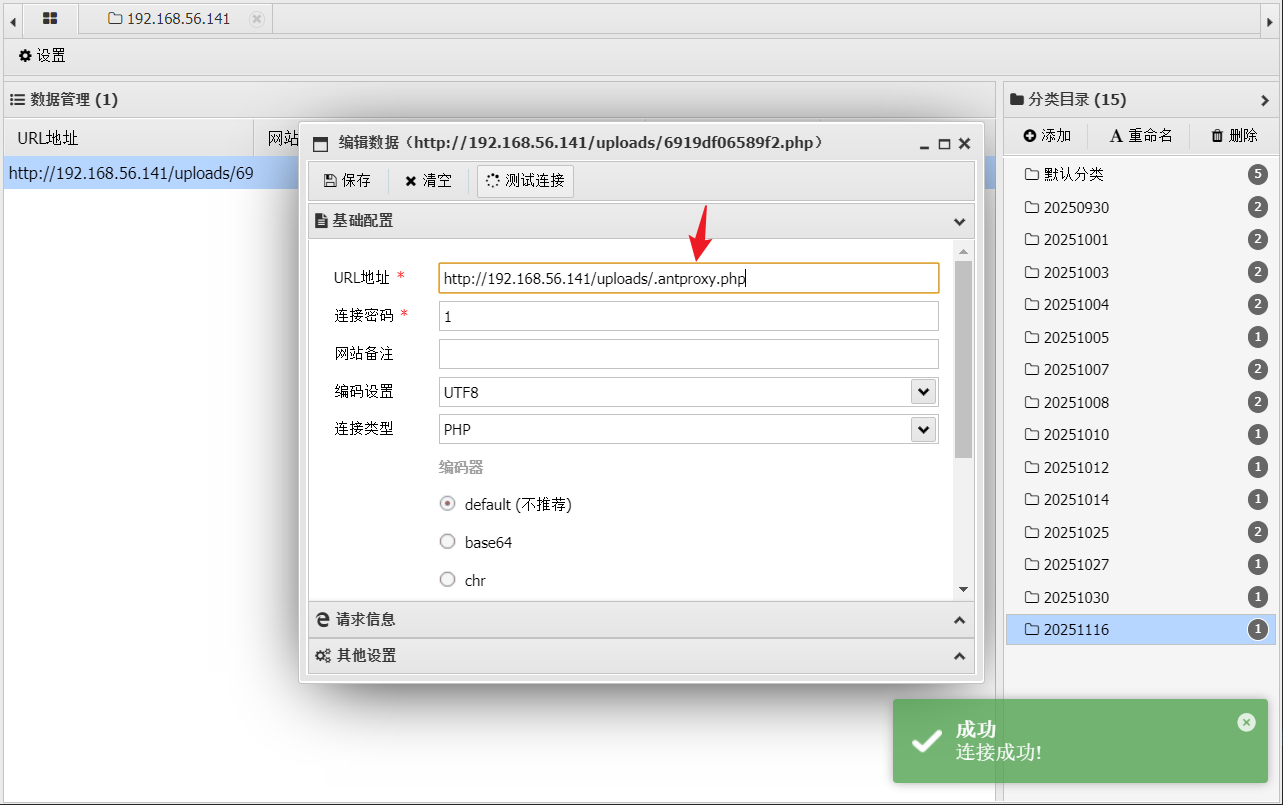Expand the 其他设置 section
1283x805 pixels.
[640, 656]
